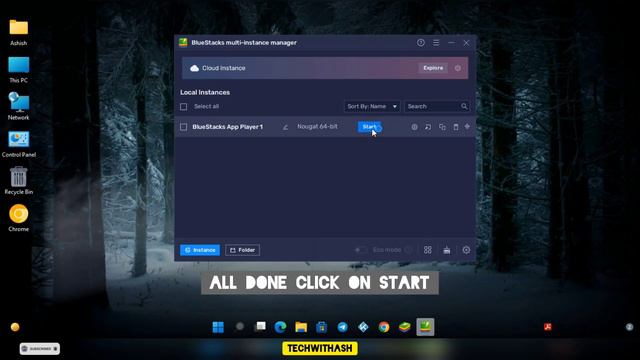This screenshot has width=640, height=360.
Task: Select Recycle Bin desktop icon
Action: click(18, 180)
